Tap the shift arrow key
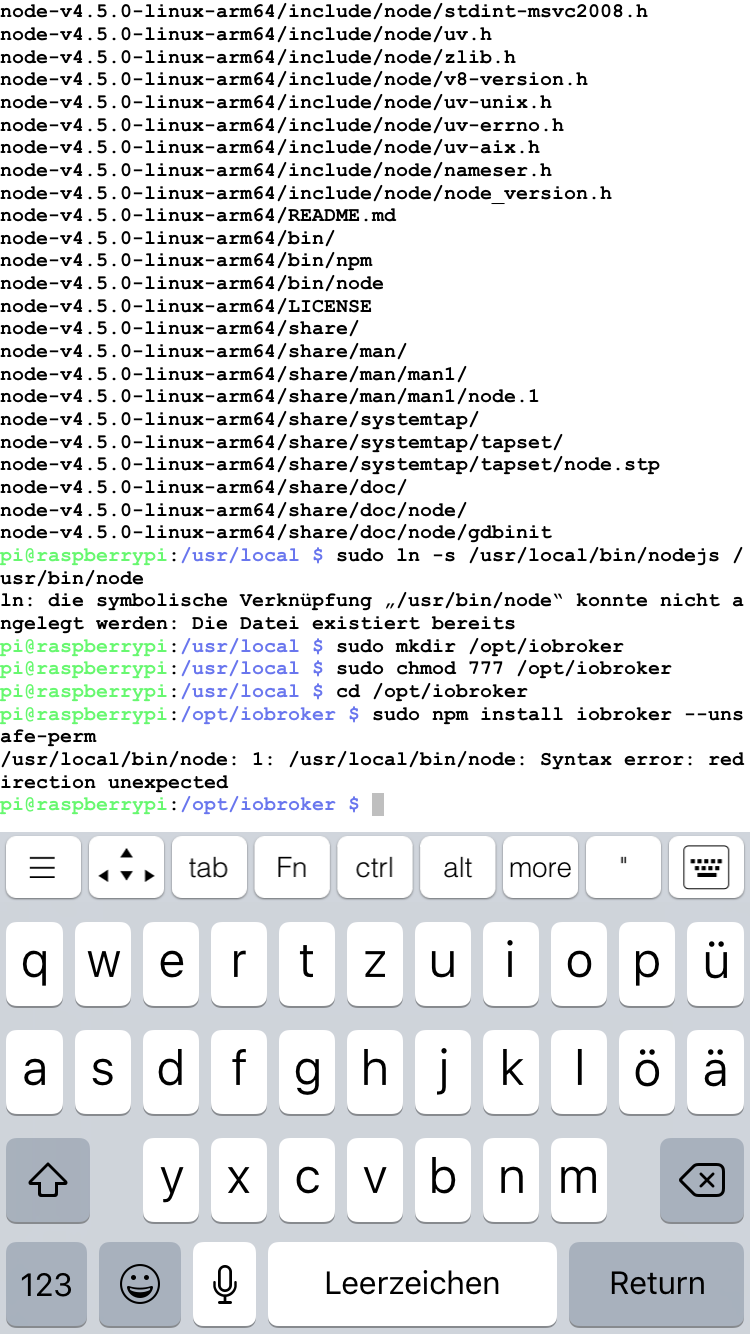The image size is (750, 1334). pyautogui.click(x=48, y=1180)
